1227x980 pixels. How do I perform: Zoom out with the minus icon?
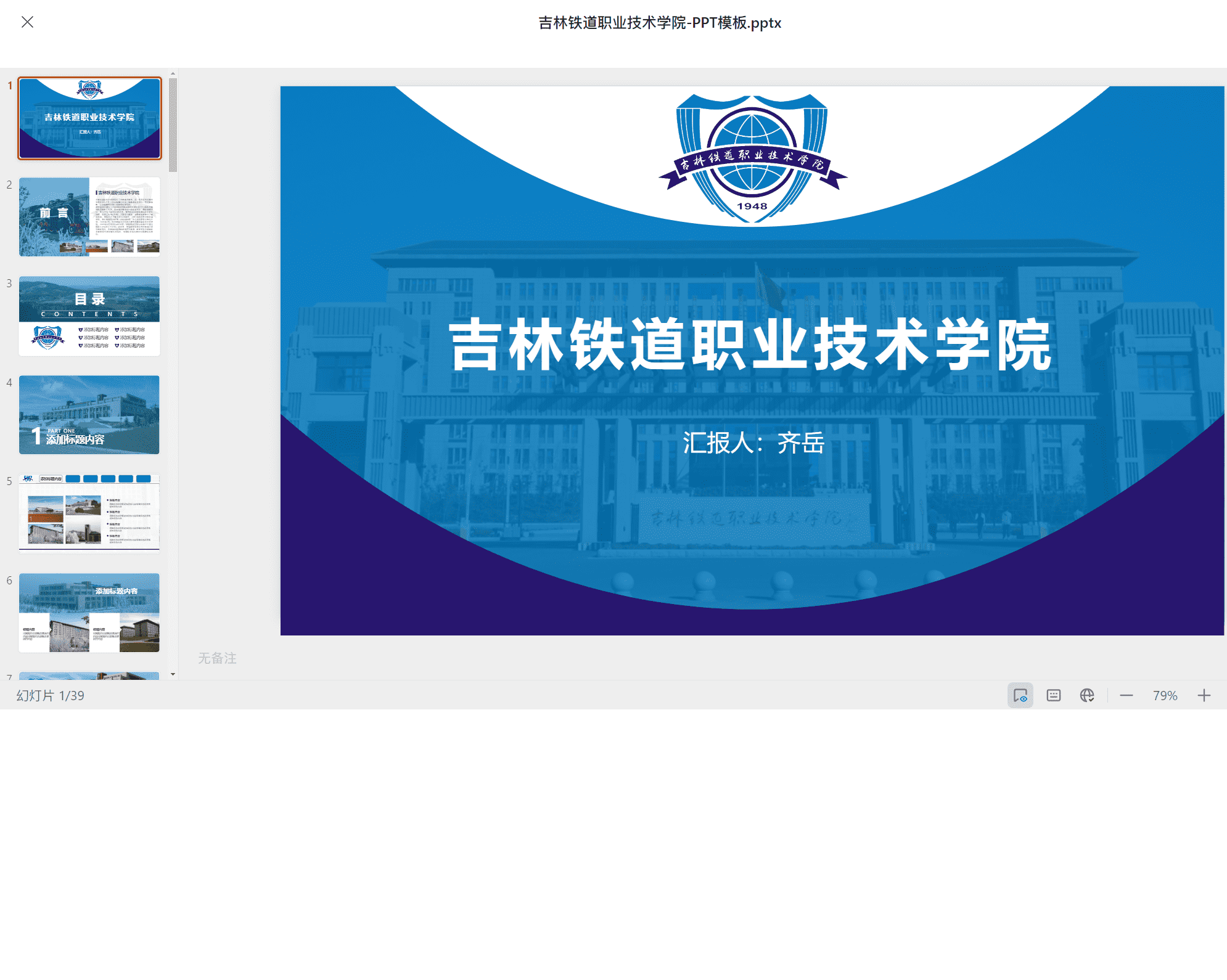coord(1126,696)
